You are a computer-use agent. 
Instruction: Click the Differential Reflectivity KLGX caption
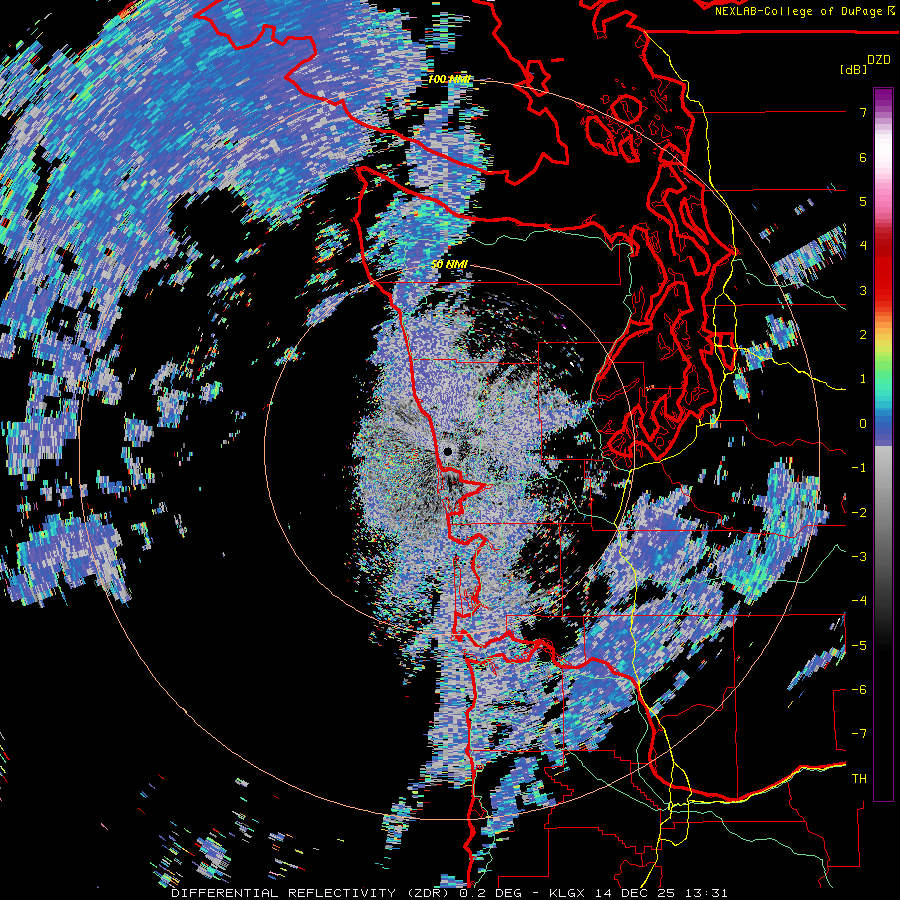(449, 893)
